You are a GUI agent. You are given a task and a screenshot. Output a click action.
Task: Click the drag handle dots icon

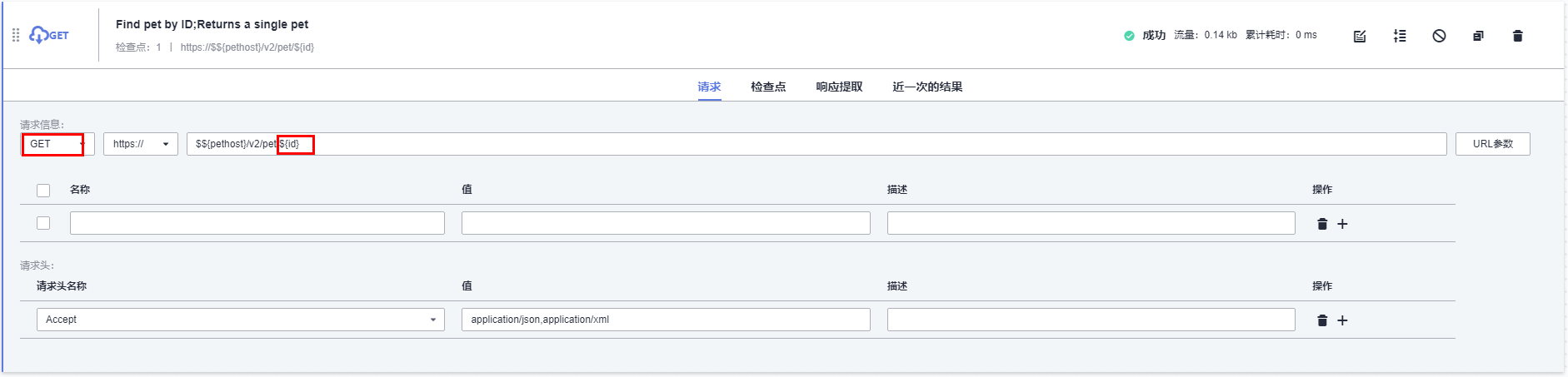[16, 35]
